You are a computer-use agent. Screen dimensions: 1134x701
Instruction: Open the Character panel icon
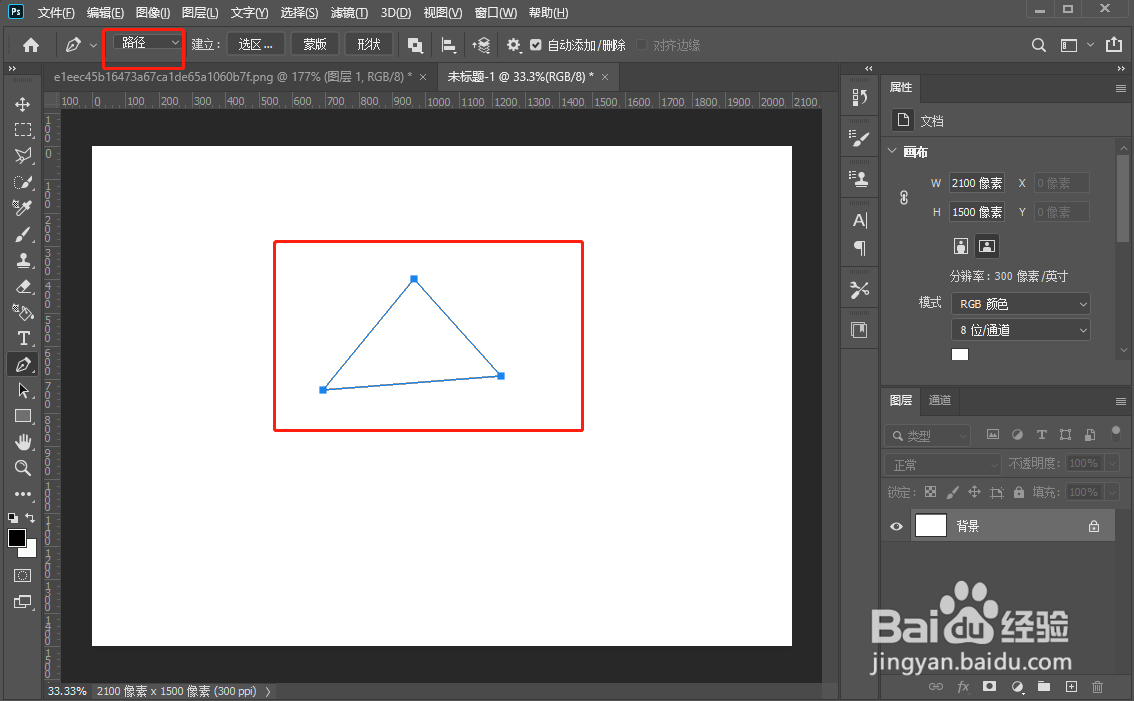859,220
